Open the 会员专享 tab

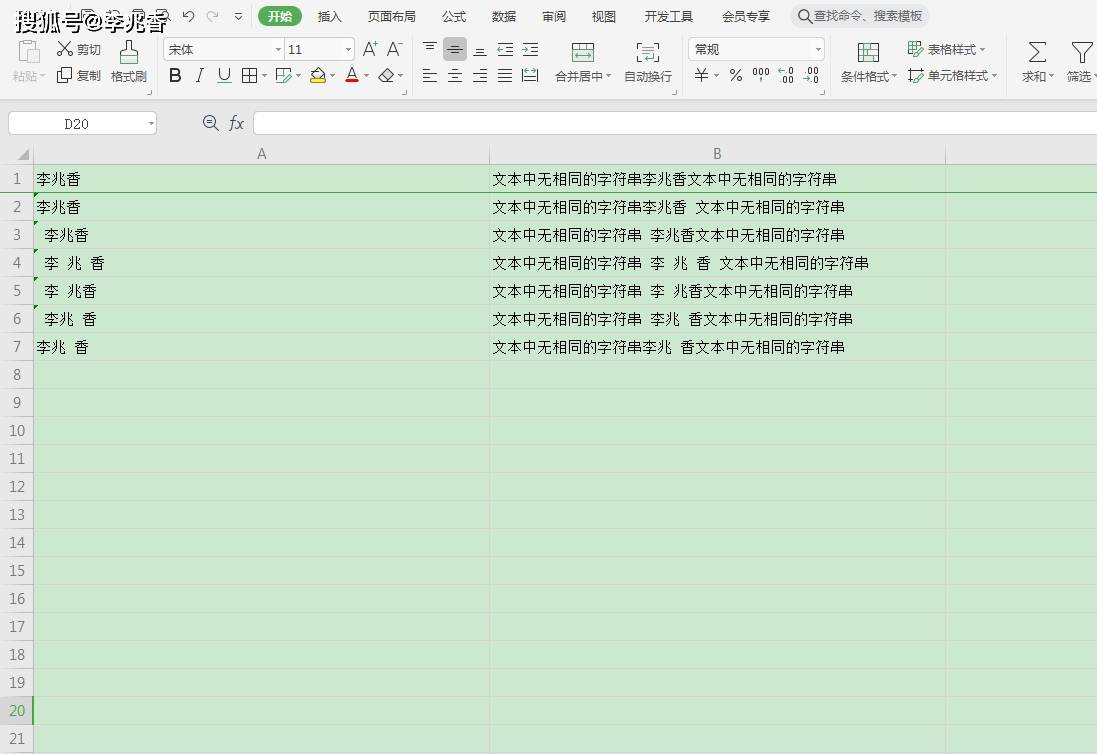(x=746, y=16)
